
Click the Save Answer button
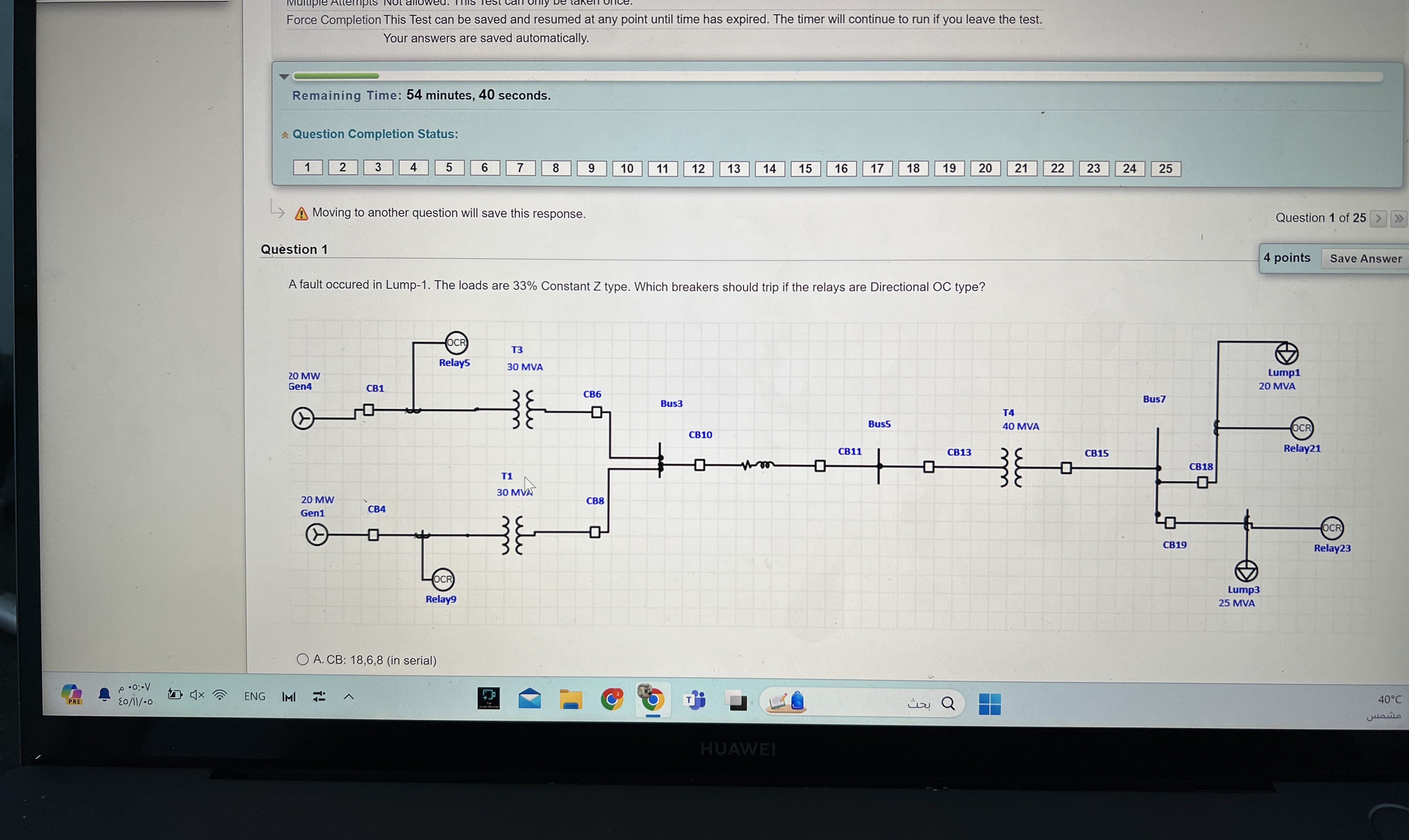pos(1365,259)
